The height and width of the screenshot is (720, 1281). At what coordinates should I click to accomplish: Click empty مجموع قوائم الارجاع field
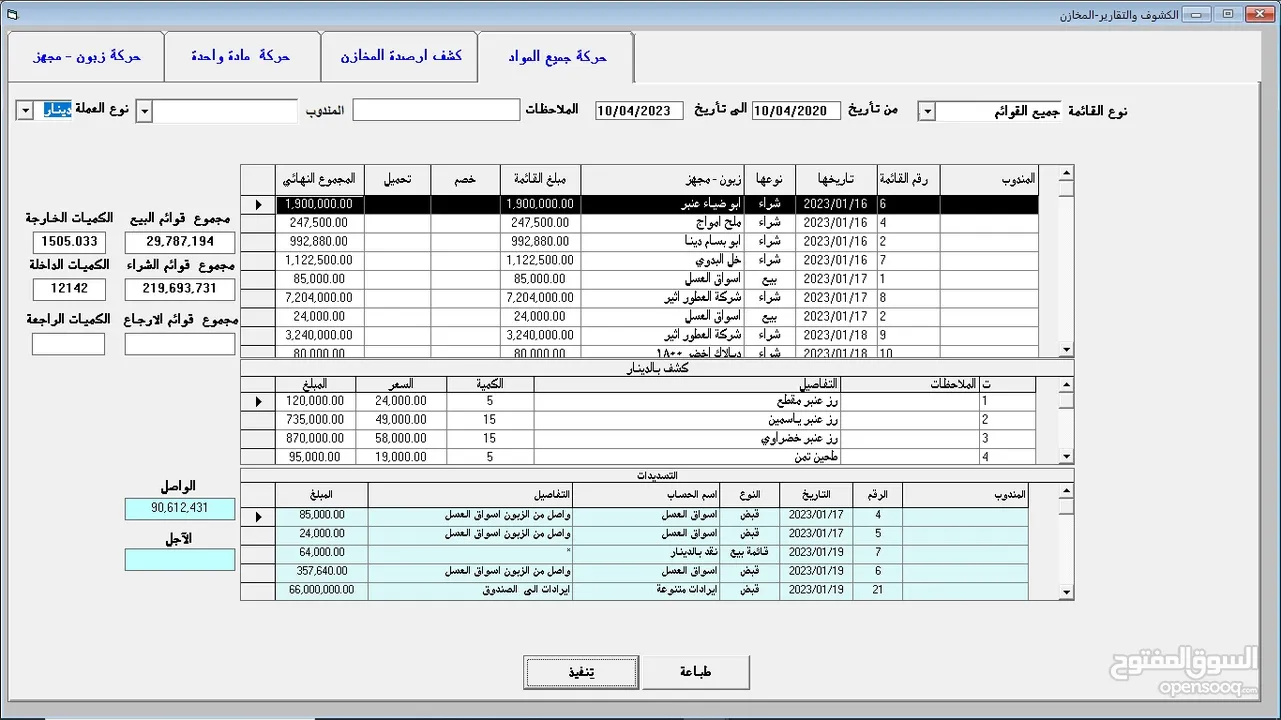[180, 344]
